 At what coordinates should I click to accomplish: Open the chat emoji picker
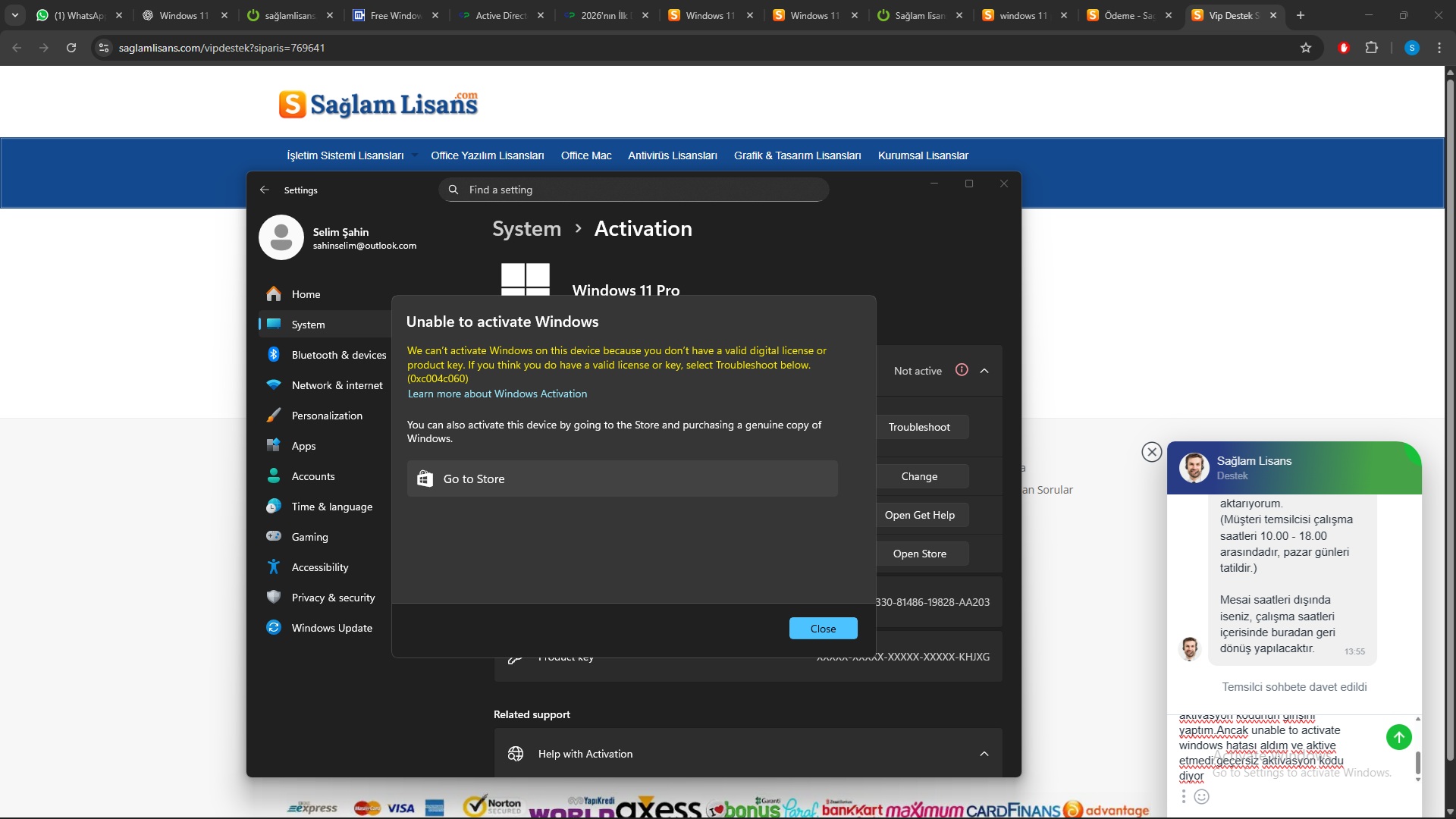pos(1202,796)
